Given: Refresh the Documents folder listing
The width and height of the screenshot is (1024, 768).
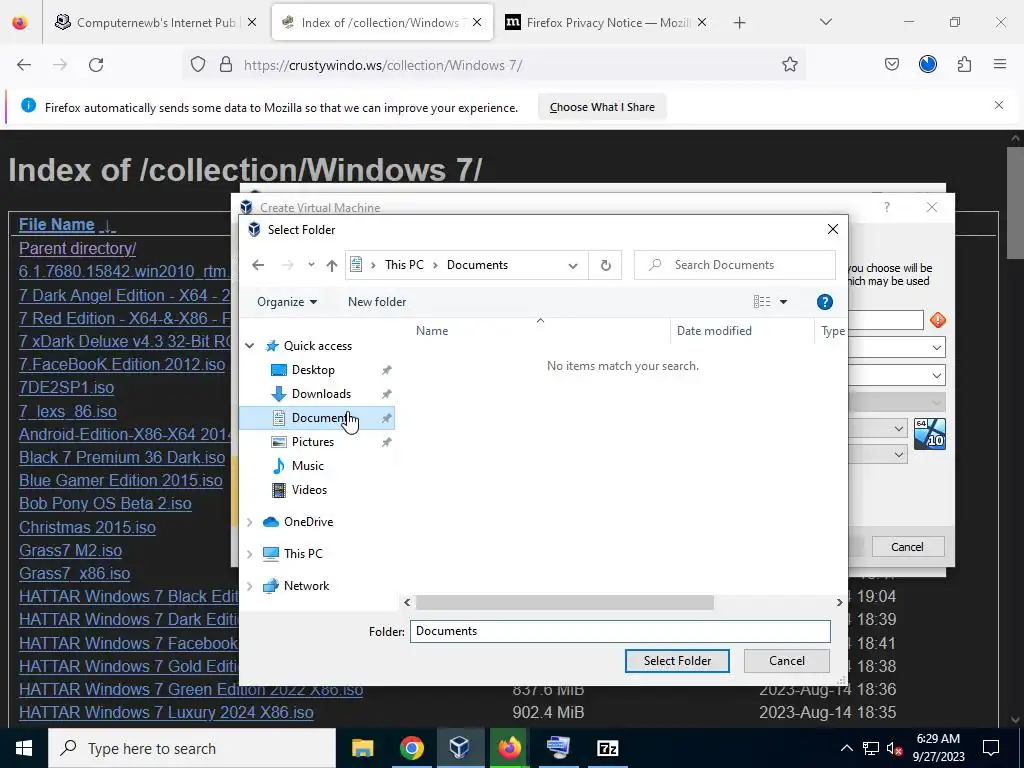Looking at the screenshot, I should point(605,265).
